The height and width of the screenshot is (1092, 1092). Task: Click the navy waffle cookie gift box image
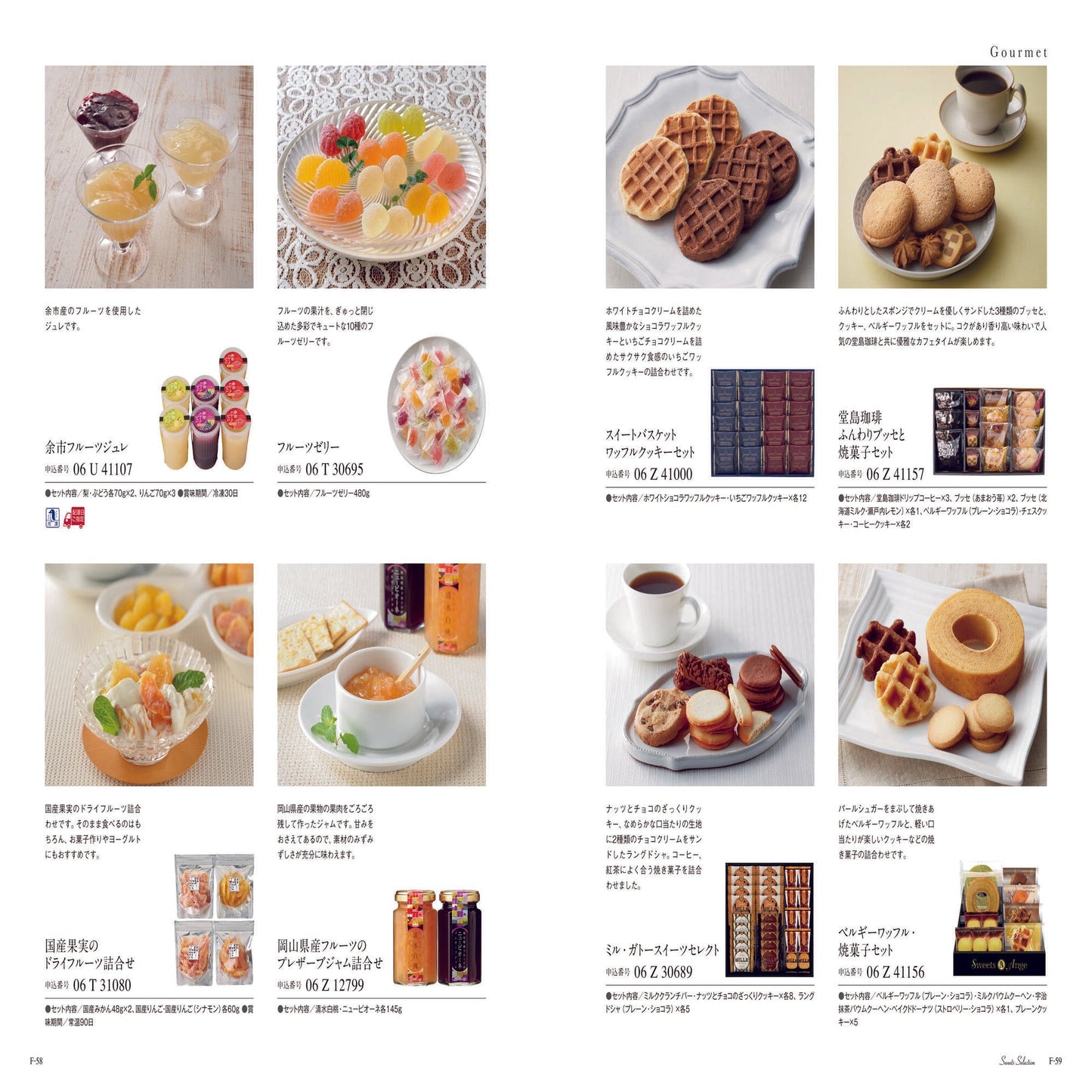point(763,422)
